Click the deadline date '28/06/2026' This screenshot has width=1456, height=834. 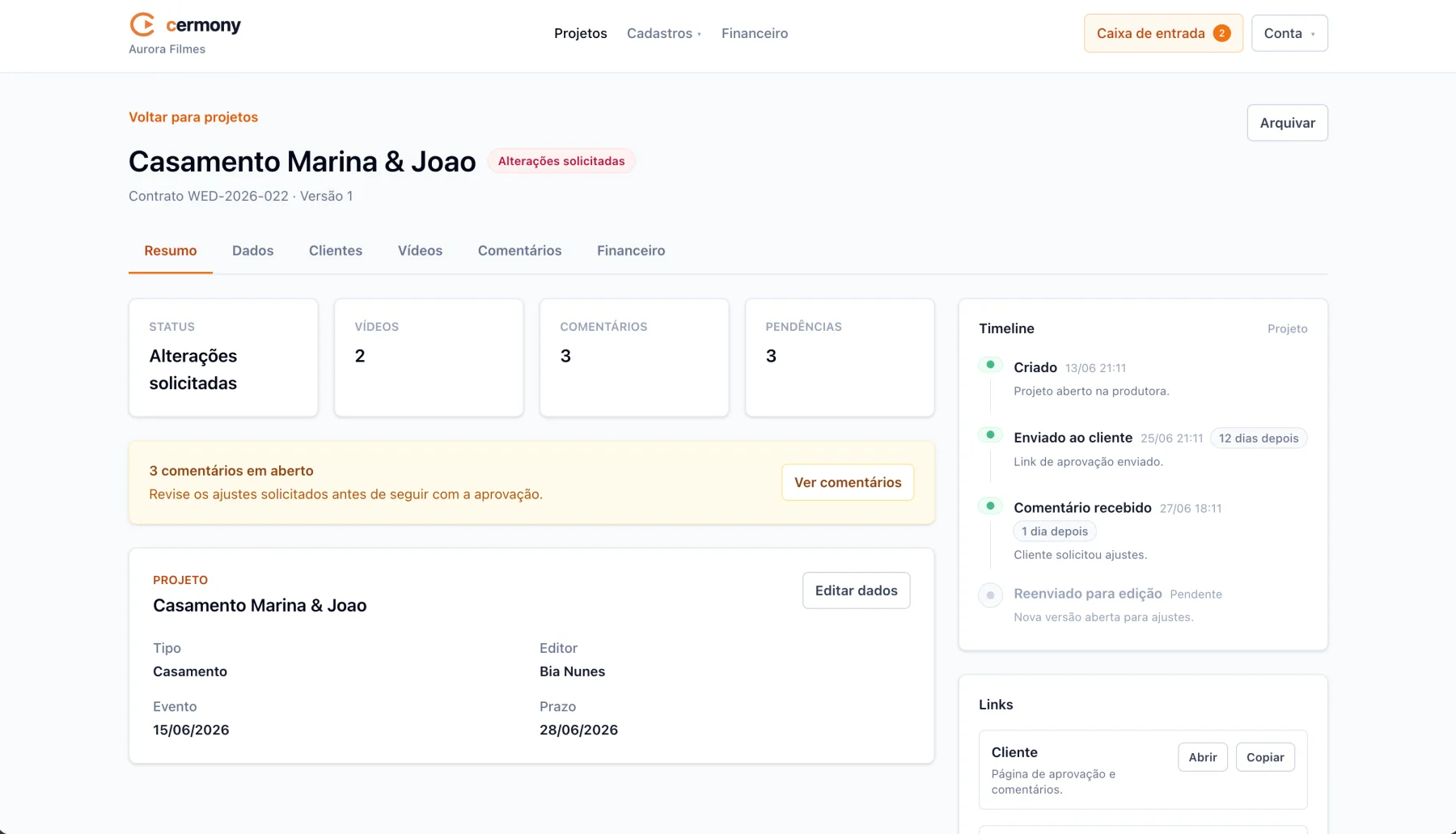coord(578,730)
